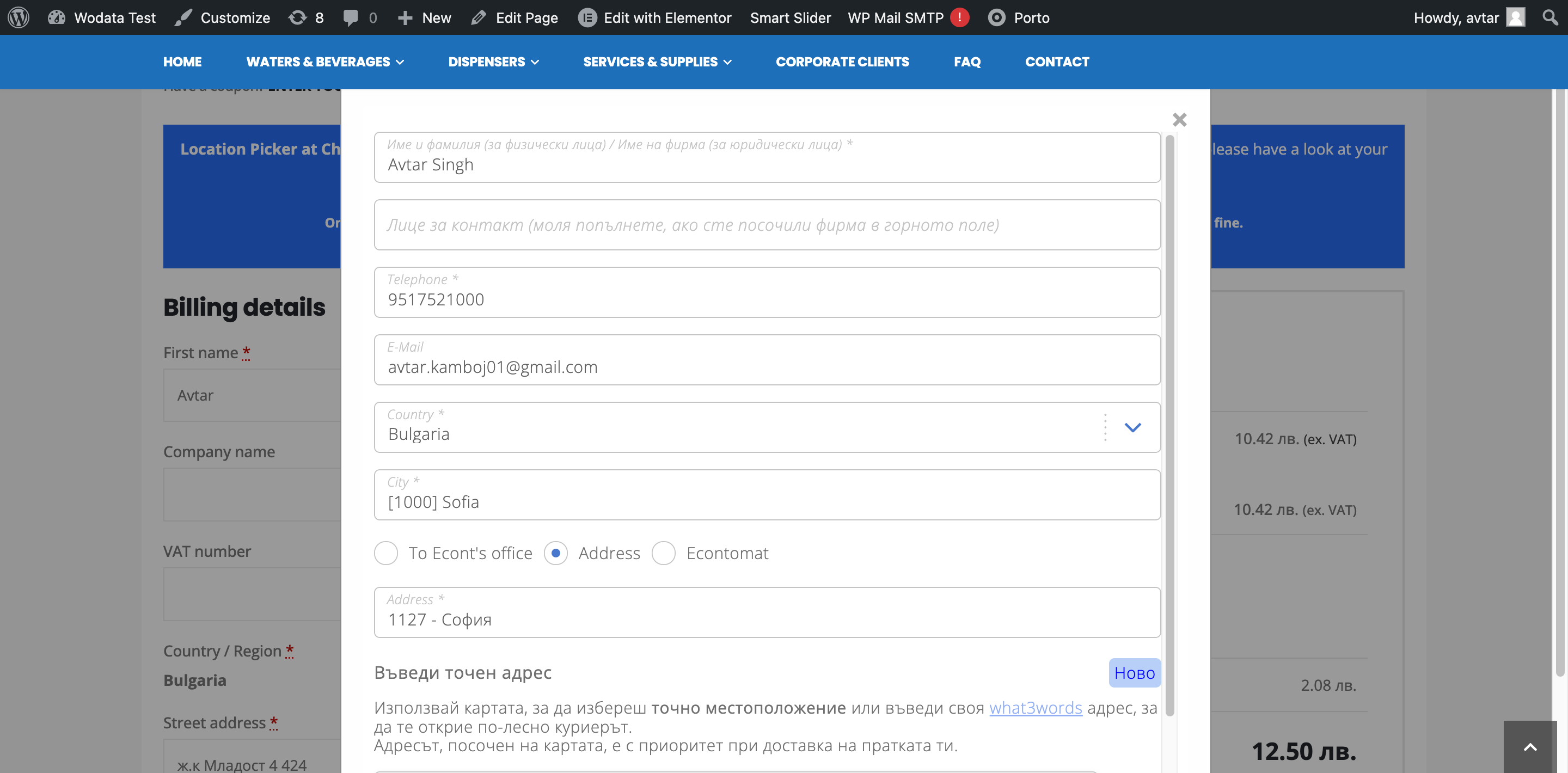Select the Address delivery radio option

click(x=556, y=553)
